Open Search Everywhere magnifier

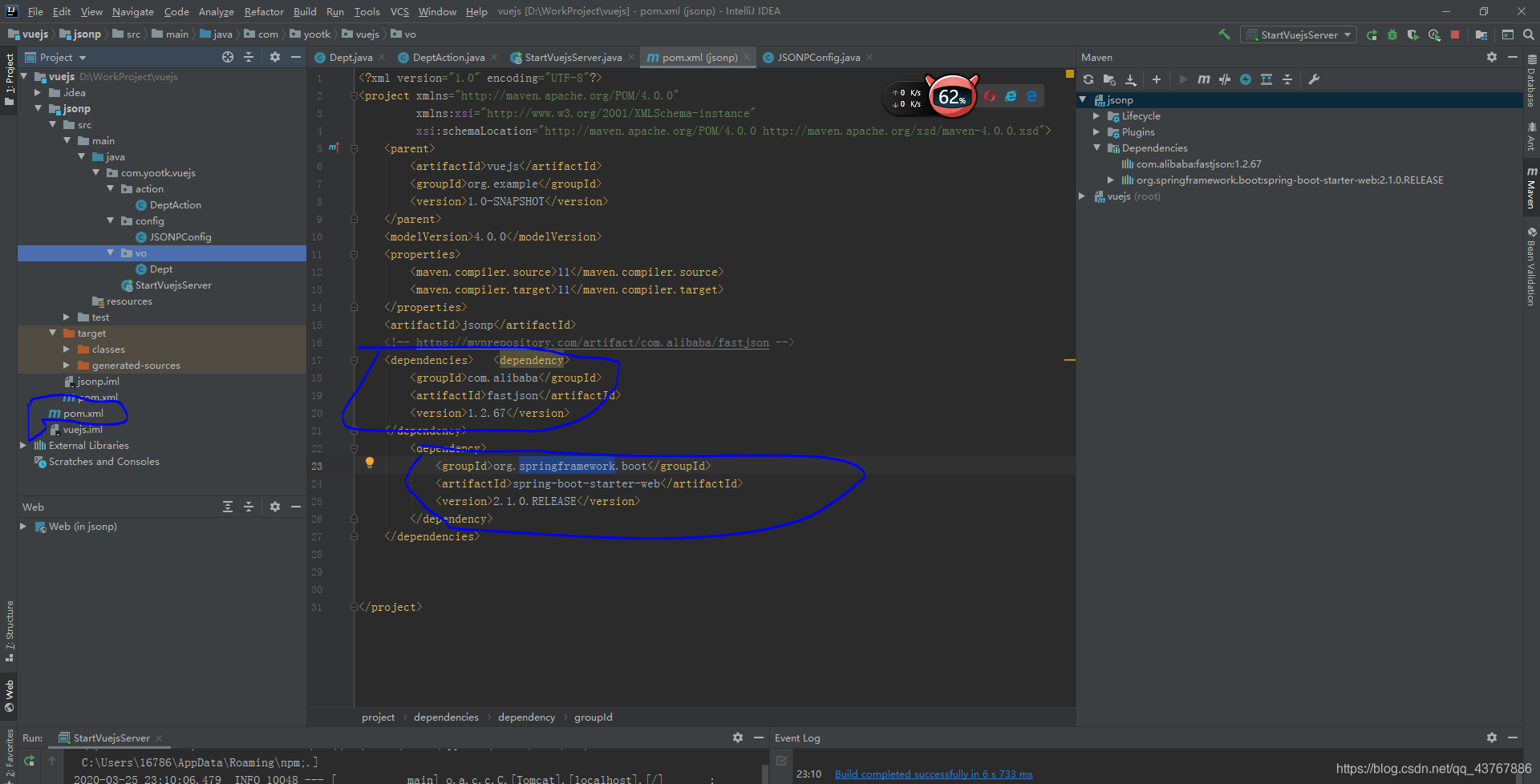[x=1529, y=34]
